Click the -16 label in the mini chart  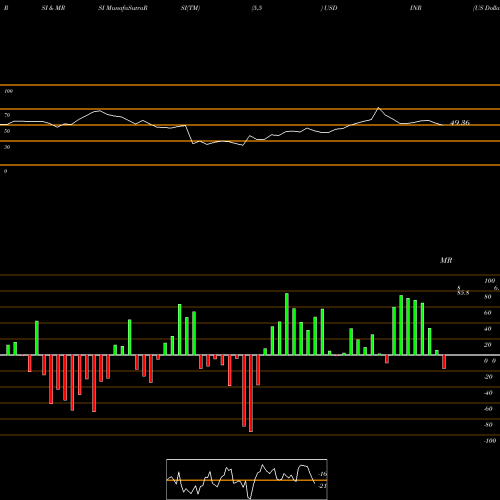(x=323, y=474)
